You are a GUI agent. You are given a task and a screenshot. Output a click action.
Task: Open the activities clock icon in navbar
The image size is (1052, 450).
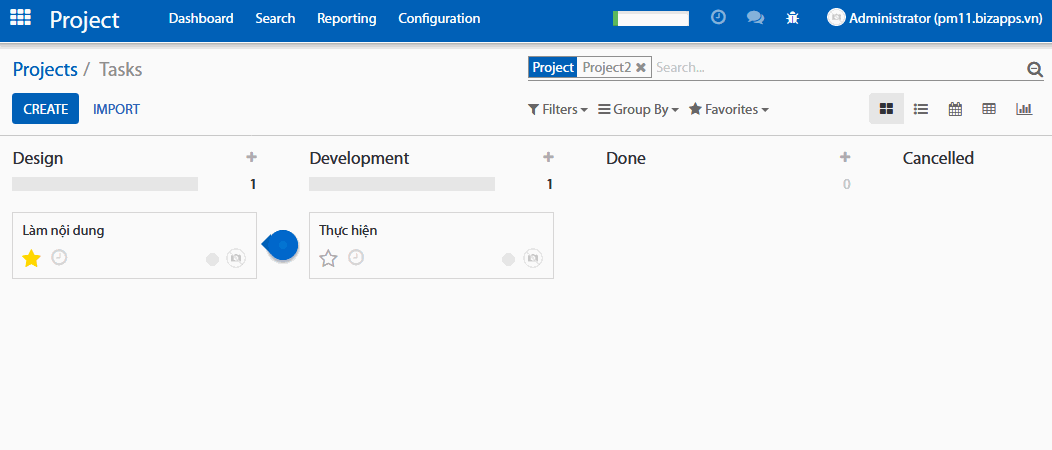[x=718, y=18]
